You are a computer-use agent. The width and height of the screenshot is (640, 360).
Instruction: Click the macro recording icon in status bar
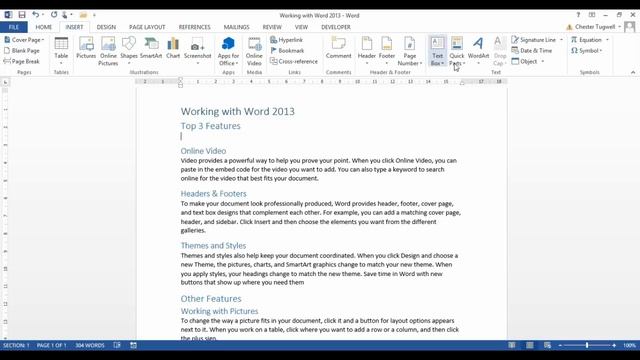[x=133, y=345]
